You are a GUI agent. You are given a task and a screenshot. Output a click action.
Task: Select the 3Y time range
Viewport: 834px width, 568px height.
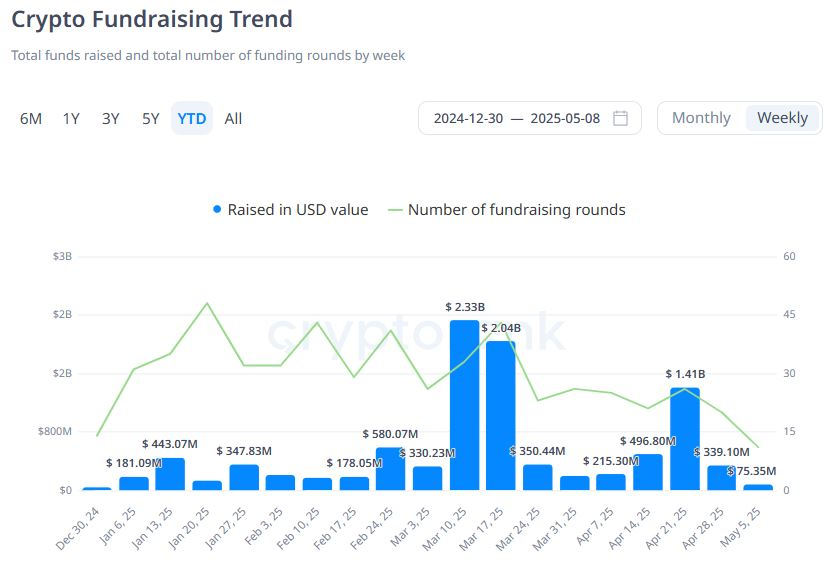(x=110, y=118)
